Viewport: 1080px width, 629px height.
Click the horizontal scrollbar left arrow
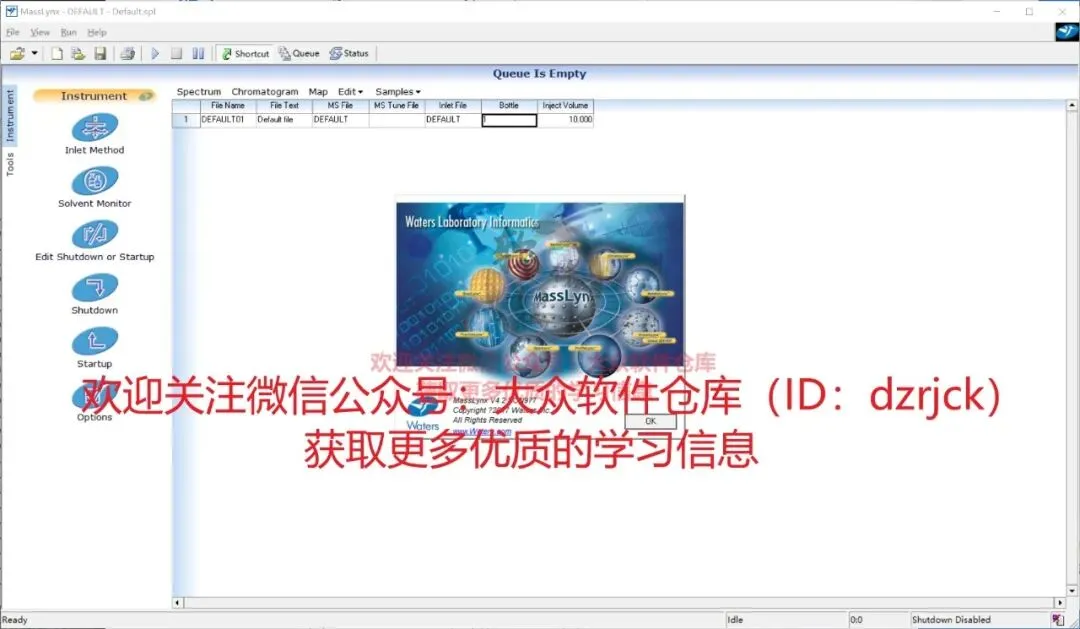[x=177, y=603]
